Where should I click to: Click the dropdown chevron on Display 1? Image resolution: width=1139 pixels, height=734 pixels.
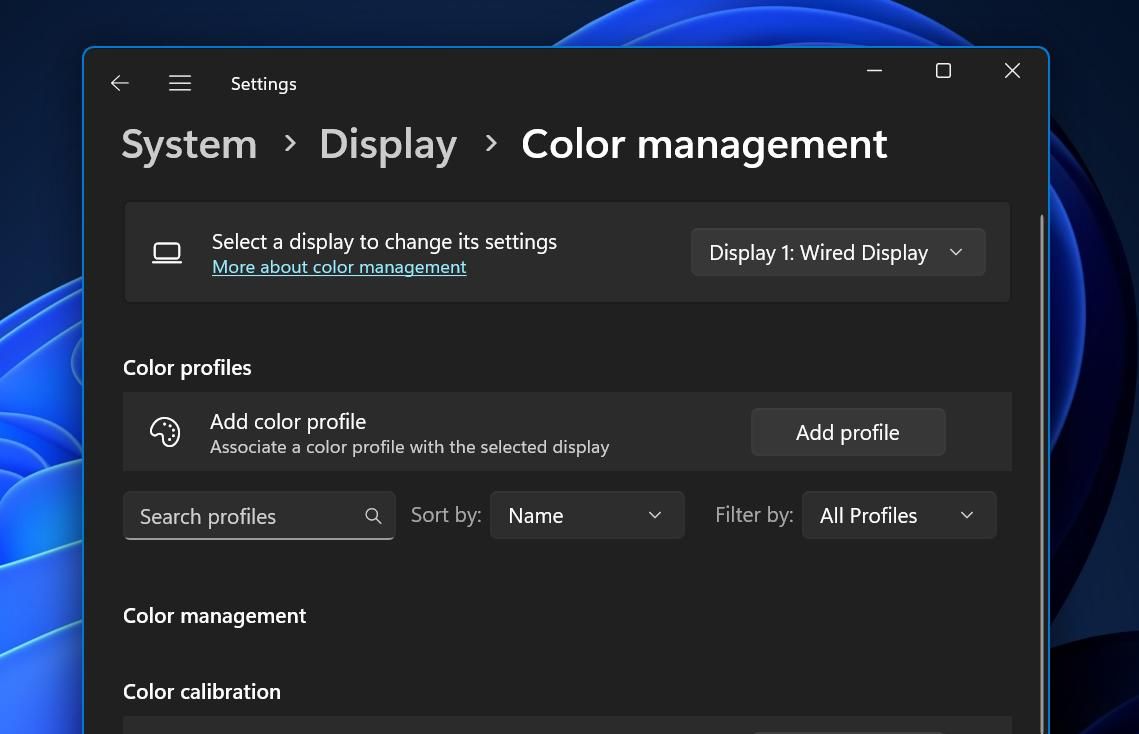[955, 252]
